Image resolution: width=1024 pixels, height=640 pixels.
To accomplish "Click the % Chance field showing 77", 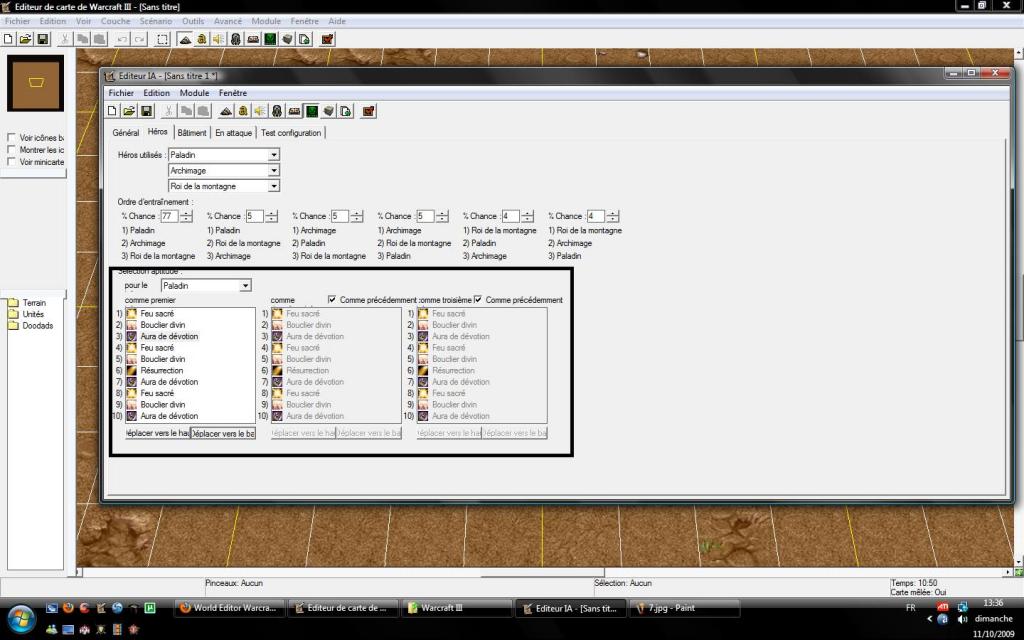I will click(x=169, y=216).
